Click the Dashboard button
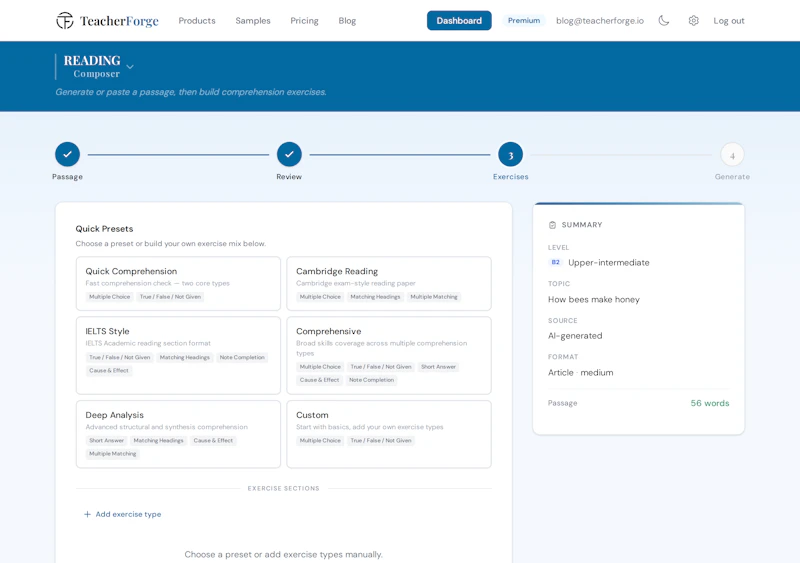This screenshot has width=800, height=563. tap(459, 20)
